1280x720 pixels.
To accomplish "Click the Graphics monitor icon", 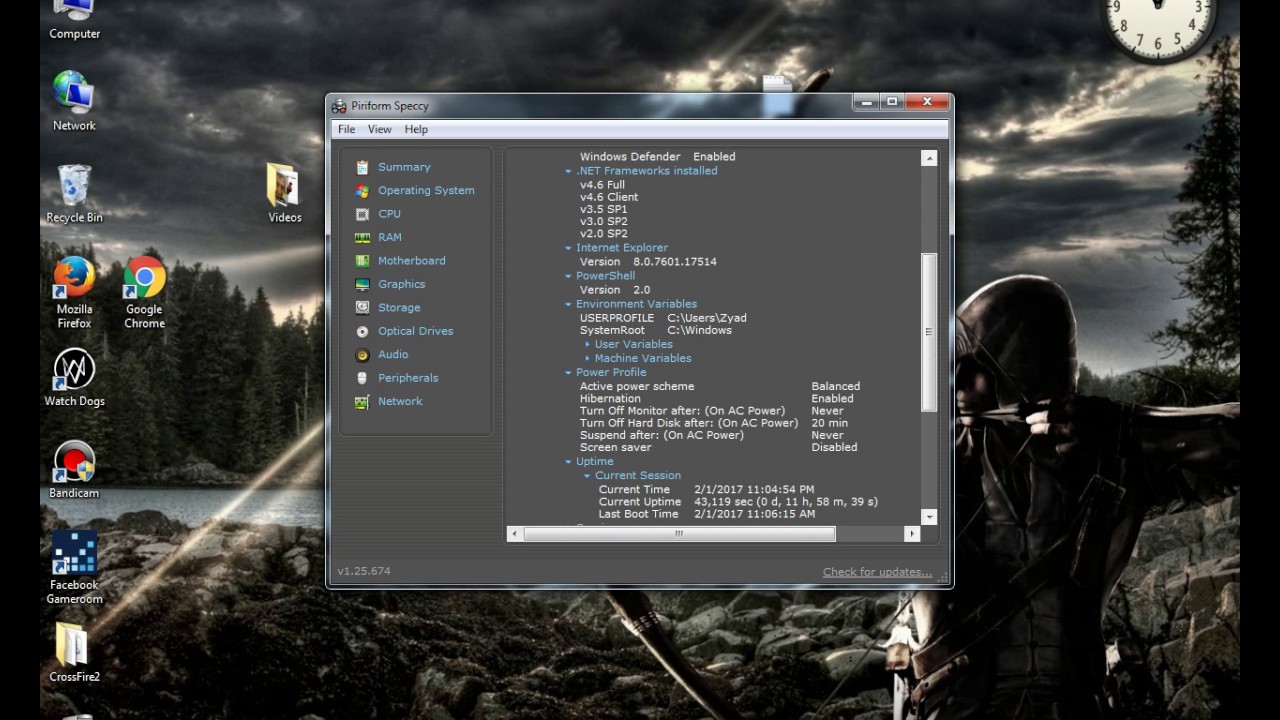I will tap(362, 284).
